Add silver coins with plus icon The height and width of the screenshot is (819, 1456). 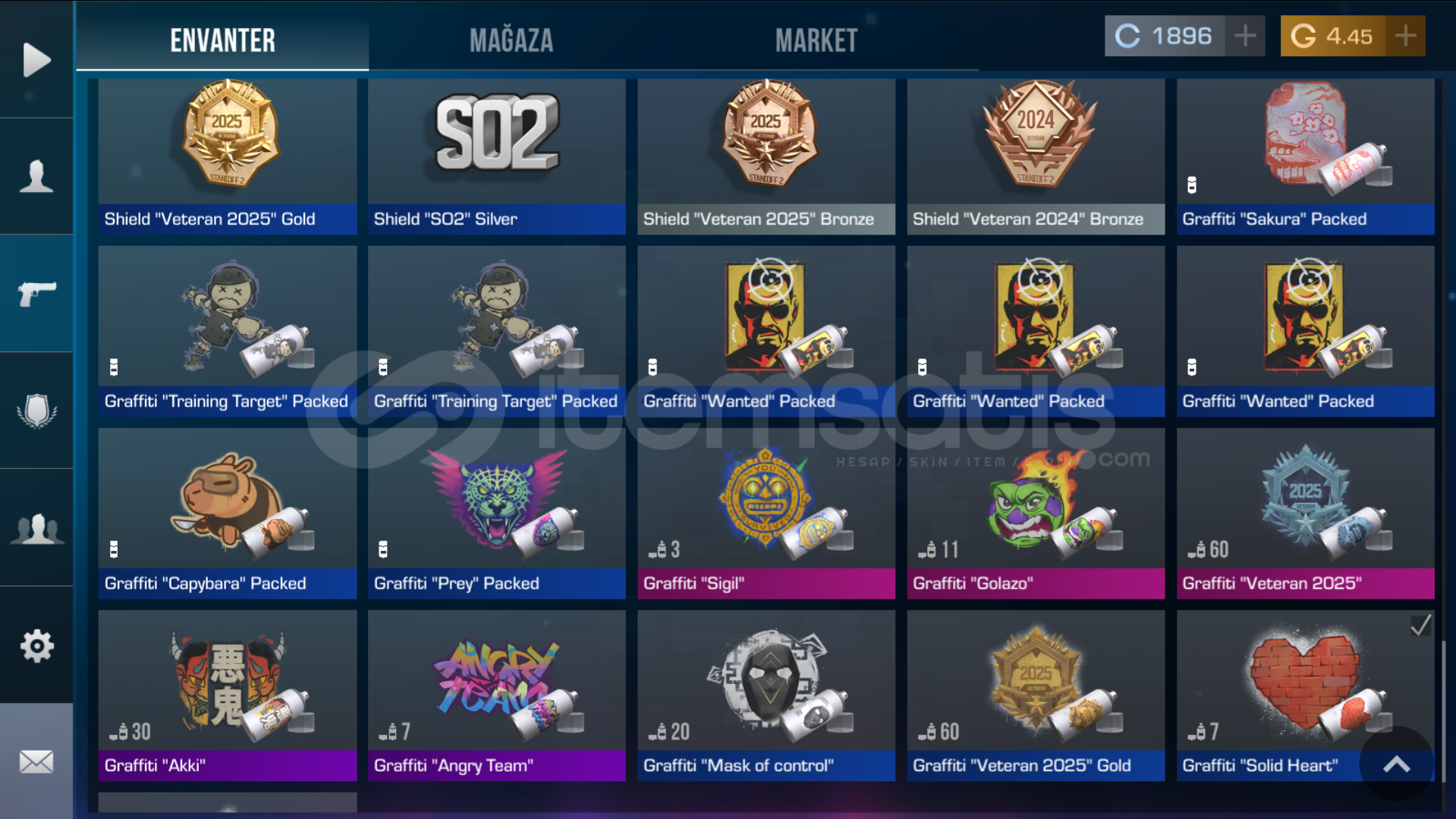(x=1245, y=36)
